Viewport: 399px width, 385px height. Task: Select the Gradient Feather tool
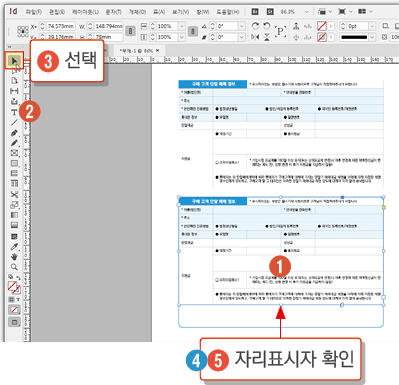pos(14,225)
